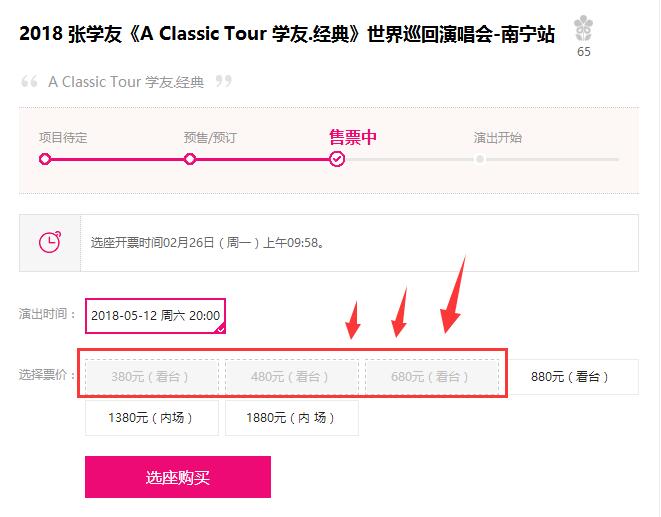Viewport: 661px width, 517px height.
Task: Click the checkmark circle under 售票中
Action: coord(337,159)
